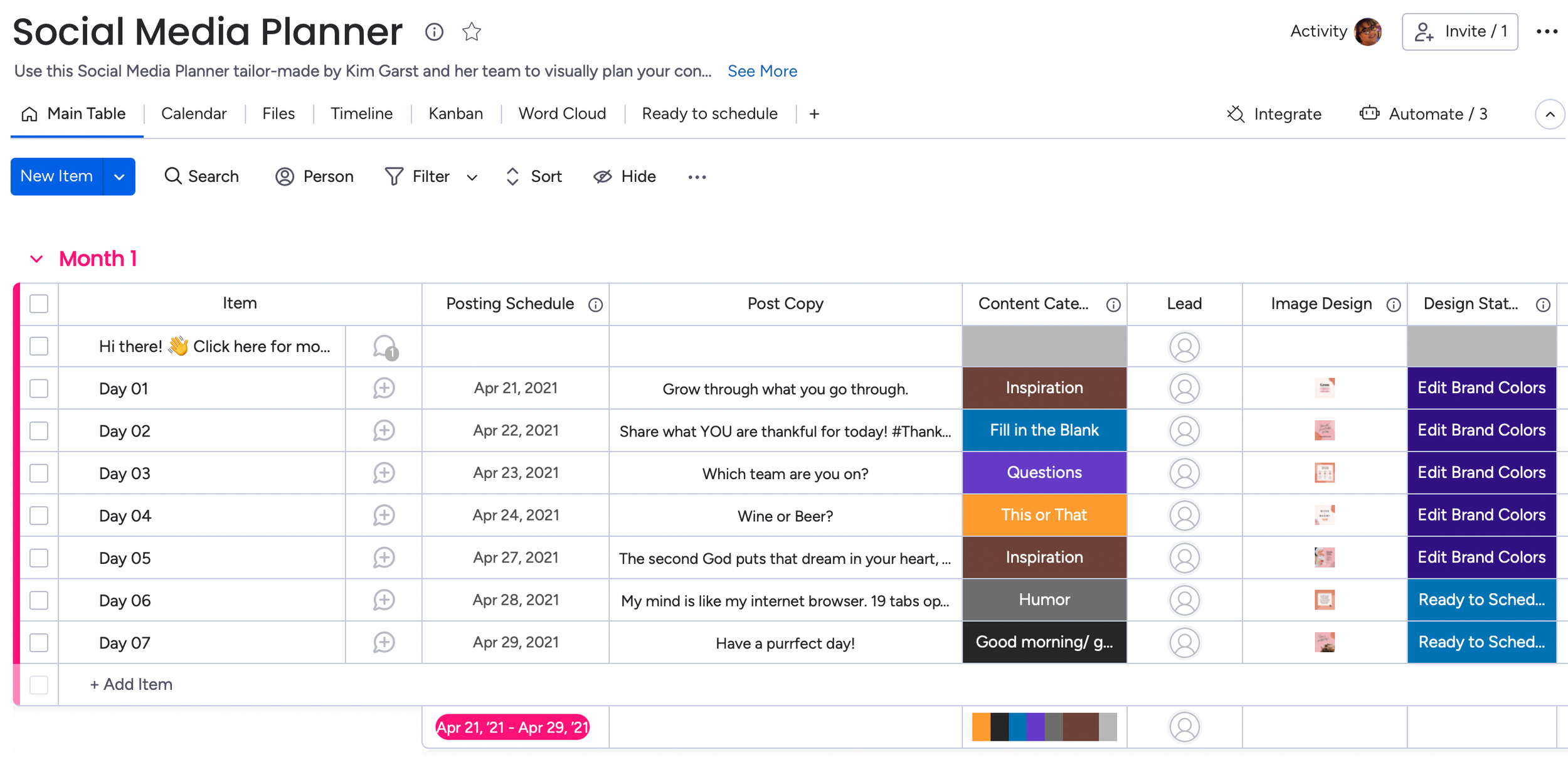Select all items with header checkbox
The height and width of the screenshot is (757, 1568).
click(x=39, y=304)
